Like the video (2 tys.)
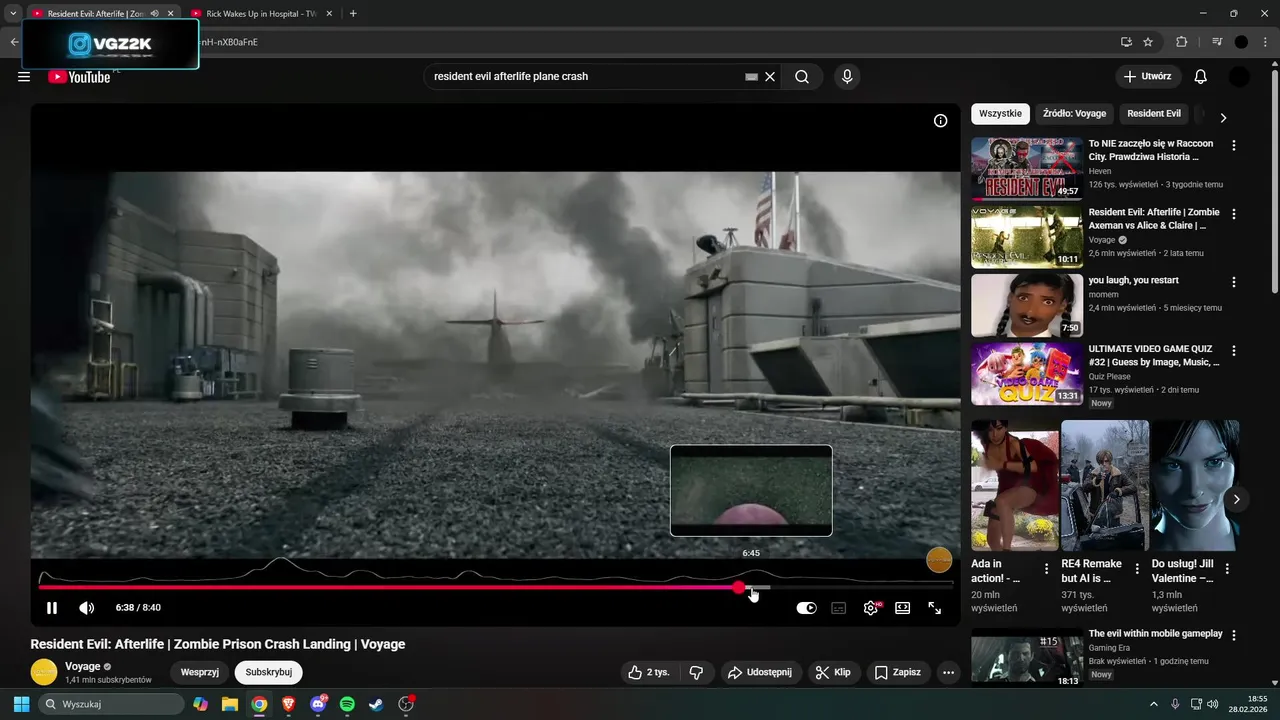Image resolution: width=1280 pixels, height=720 pixels. pos(648,672)
